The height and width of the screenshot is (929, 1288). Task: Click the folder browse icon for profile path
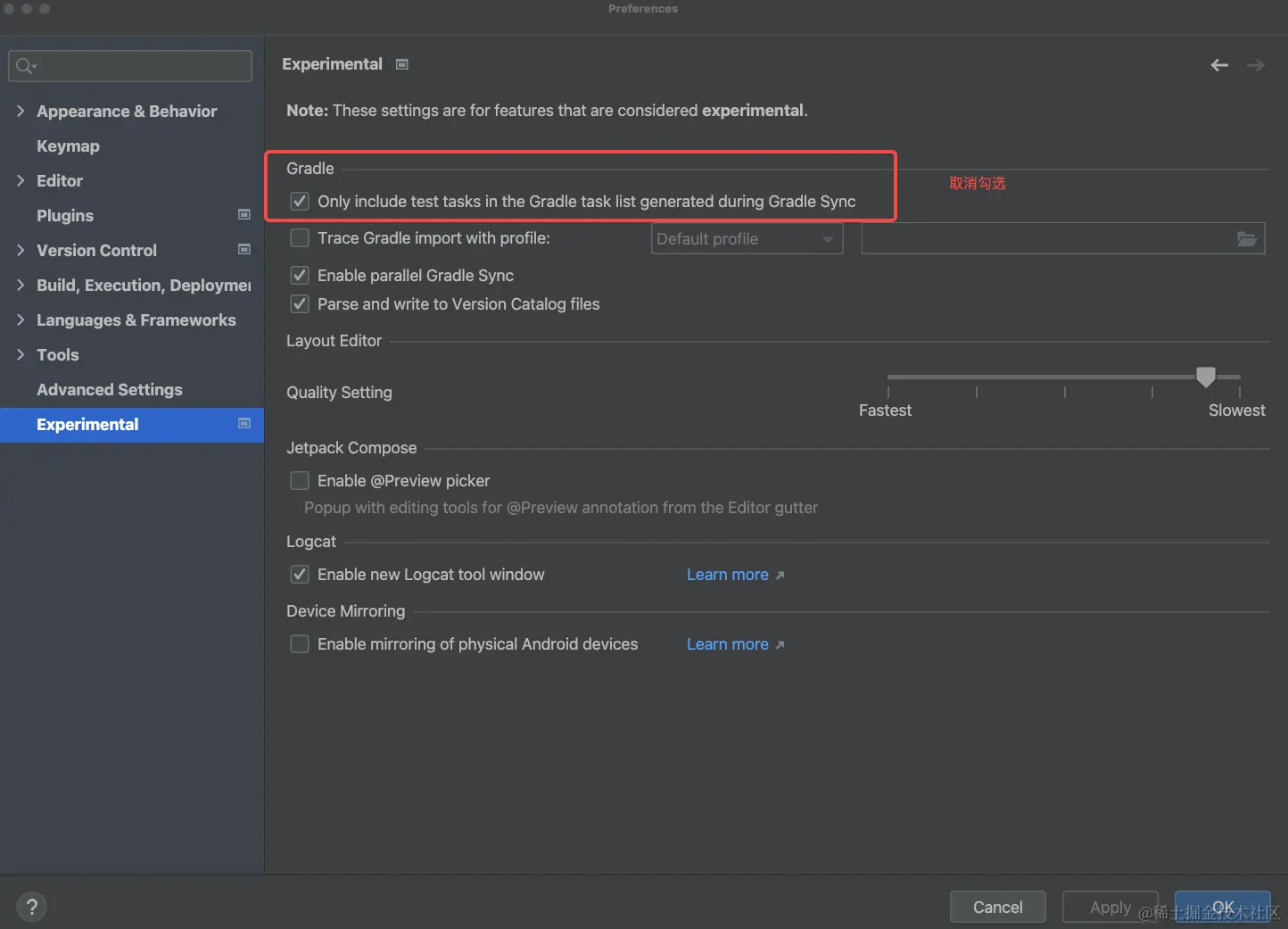tap(1247, 238)
